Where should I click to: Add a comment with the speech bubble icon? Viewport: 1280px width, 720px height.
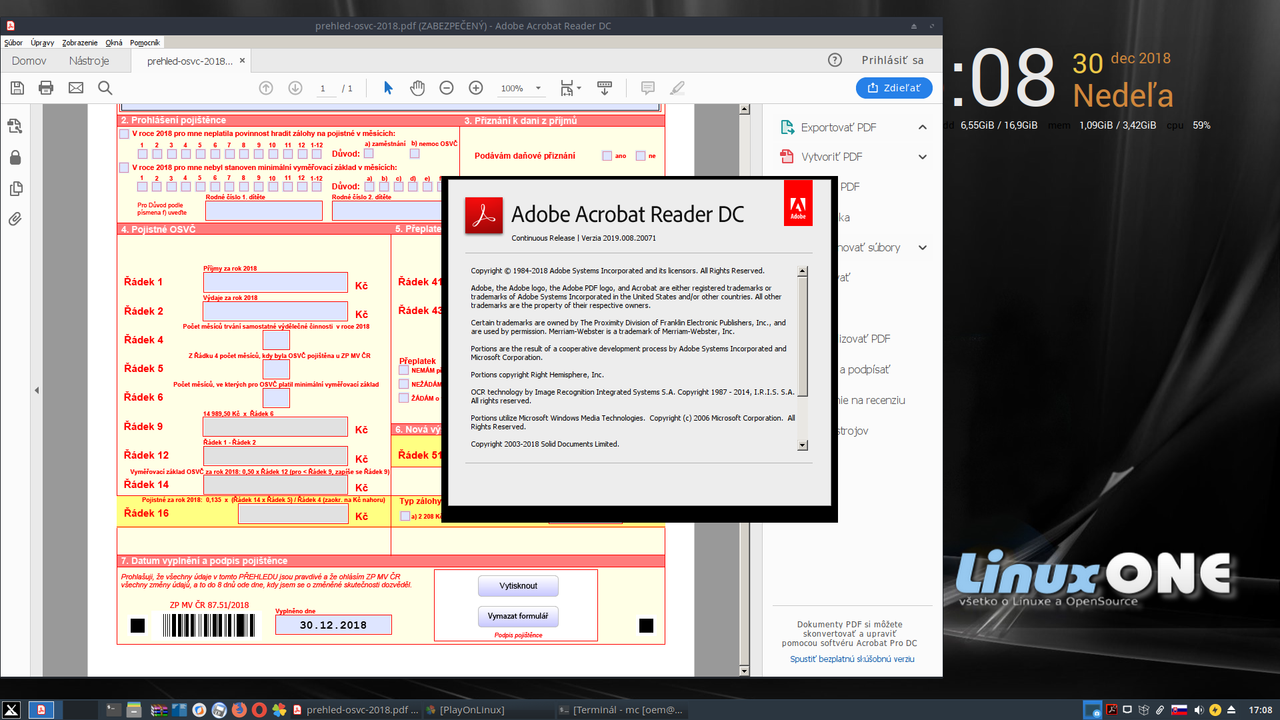648,88
